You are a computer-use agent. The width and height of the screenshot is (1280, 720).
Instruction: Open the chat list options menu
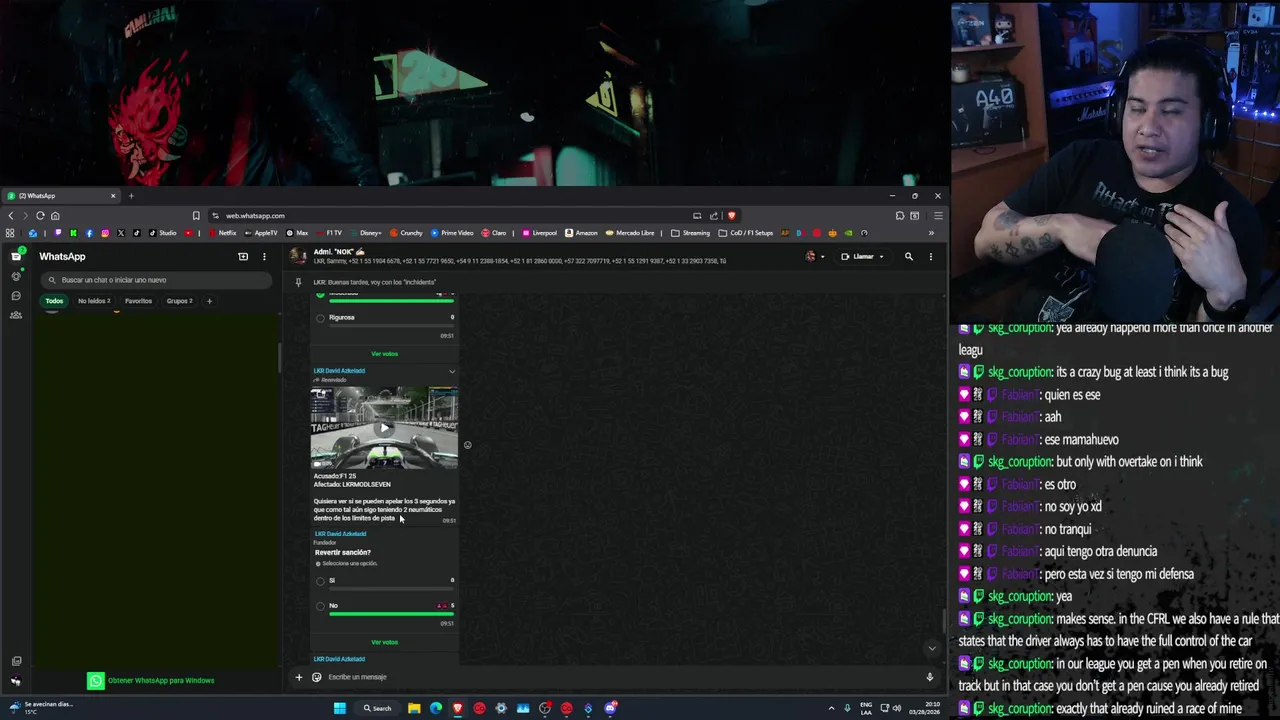pos(264,257)
